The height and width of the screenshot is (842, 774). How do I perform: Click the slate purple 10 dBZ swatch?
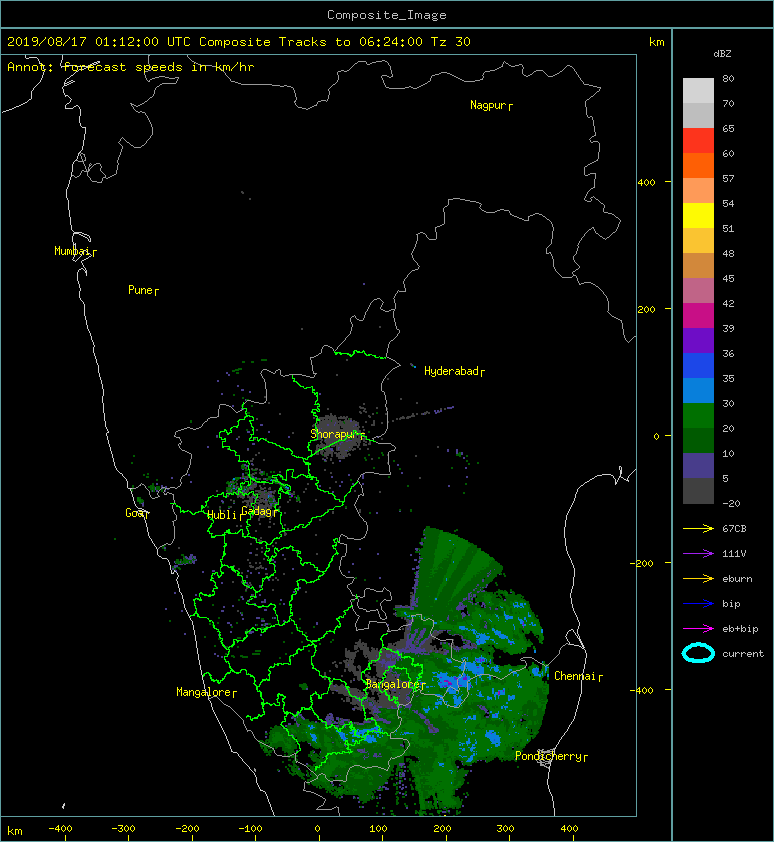(x=698, y=465)
